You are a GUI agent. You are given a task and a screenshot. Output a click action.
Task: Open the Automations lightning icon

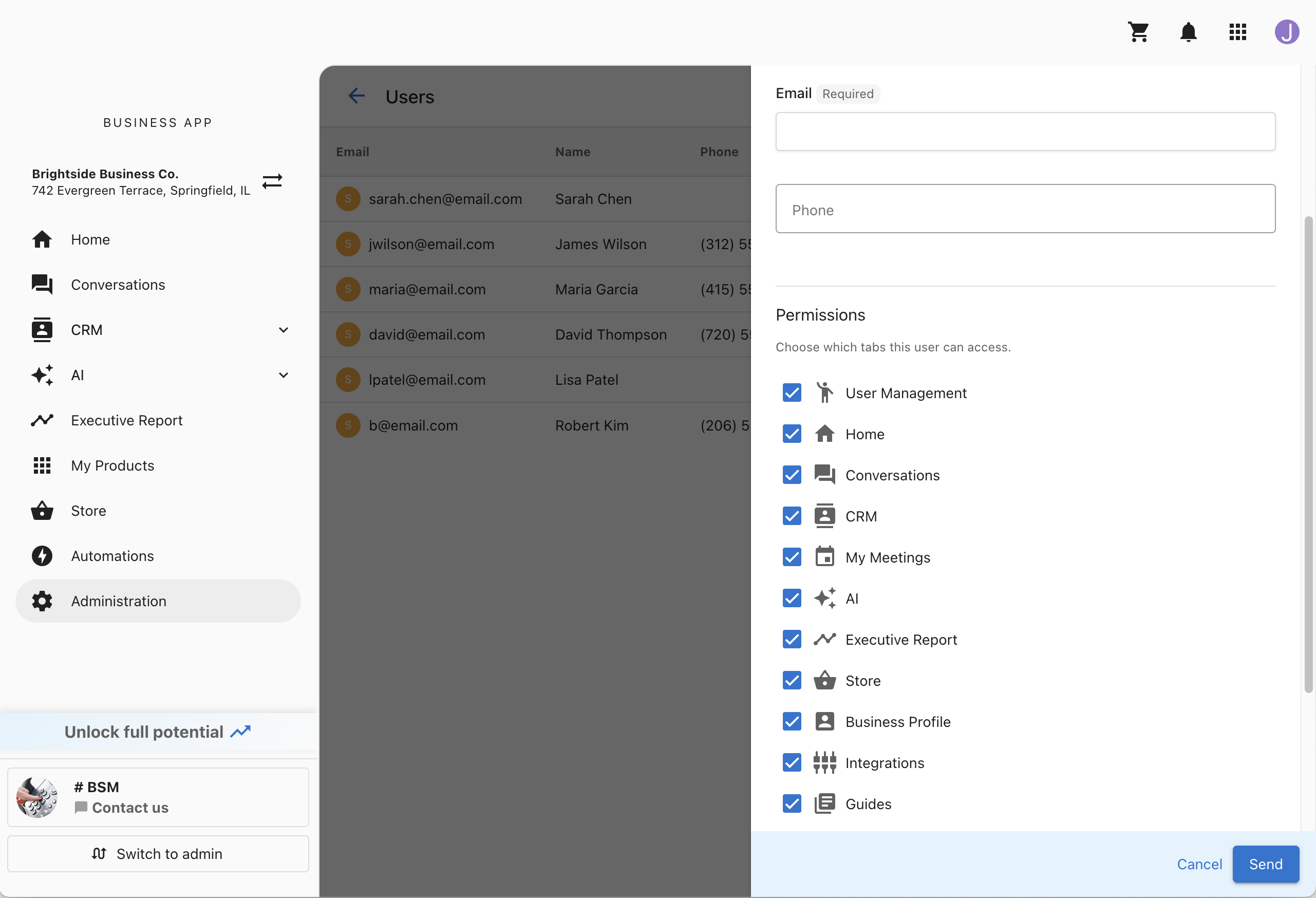pyautogui.click(x=42, y=555)
